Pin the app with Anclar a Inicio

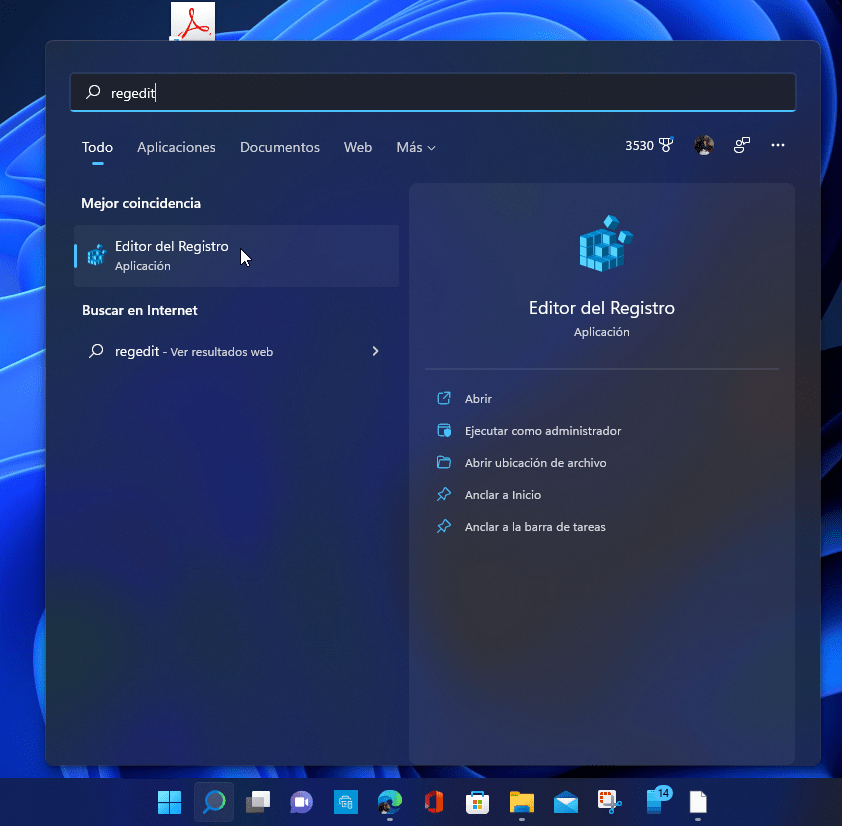(502, 495)
